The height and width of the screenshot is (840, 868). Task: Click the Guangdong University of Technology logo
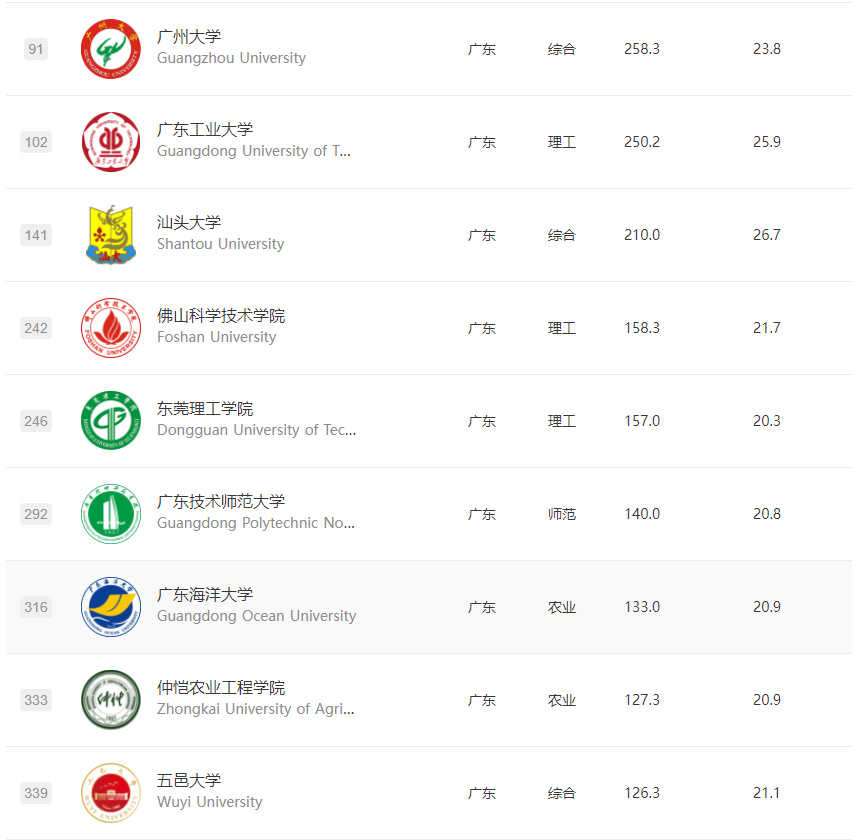click(111, 142)
